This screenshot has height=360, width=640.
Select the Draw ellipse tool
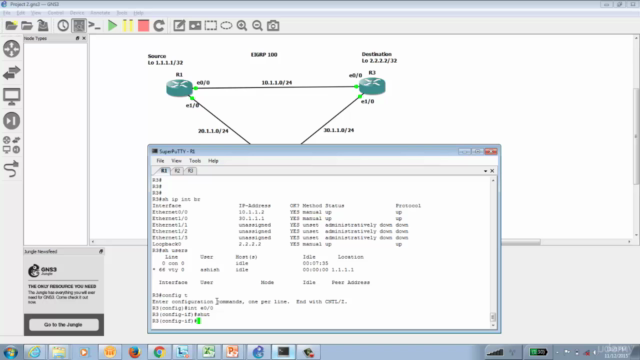(226, 26)
